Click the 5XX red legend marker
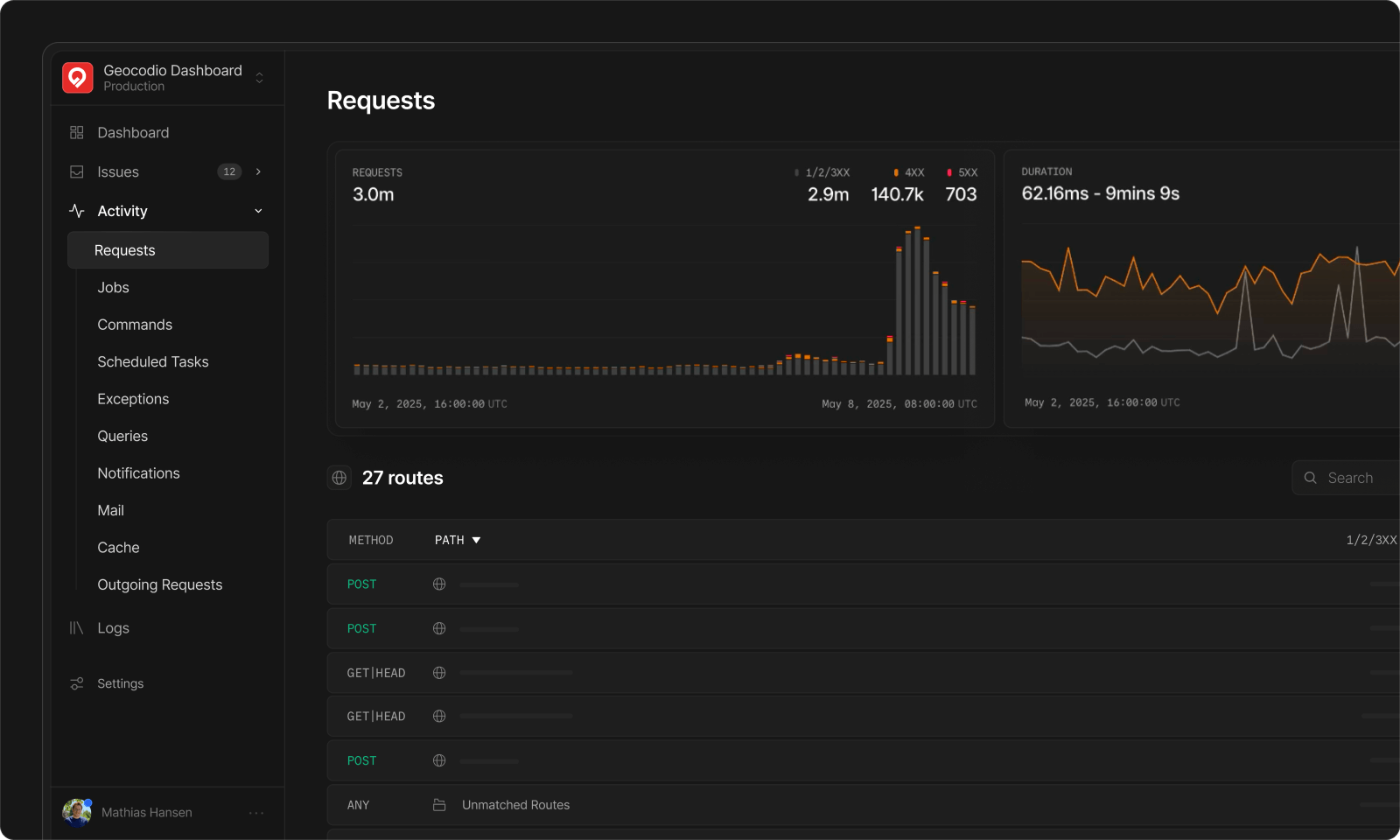 click(x=949, y=172)
